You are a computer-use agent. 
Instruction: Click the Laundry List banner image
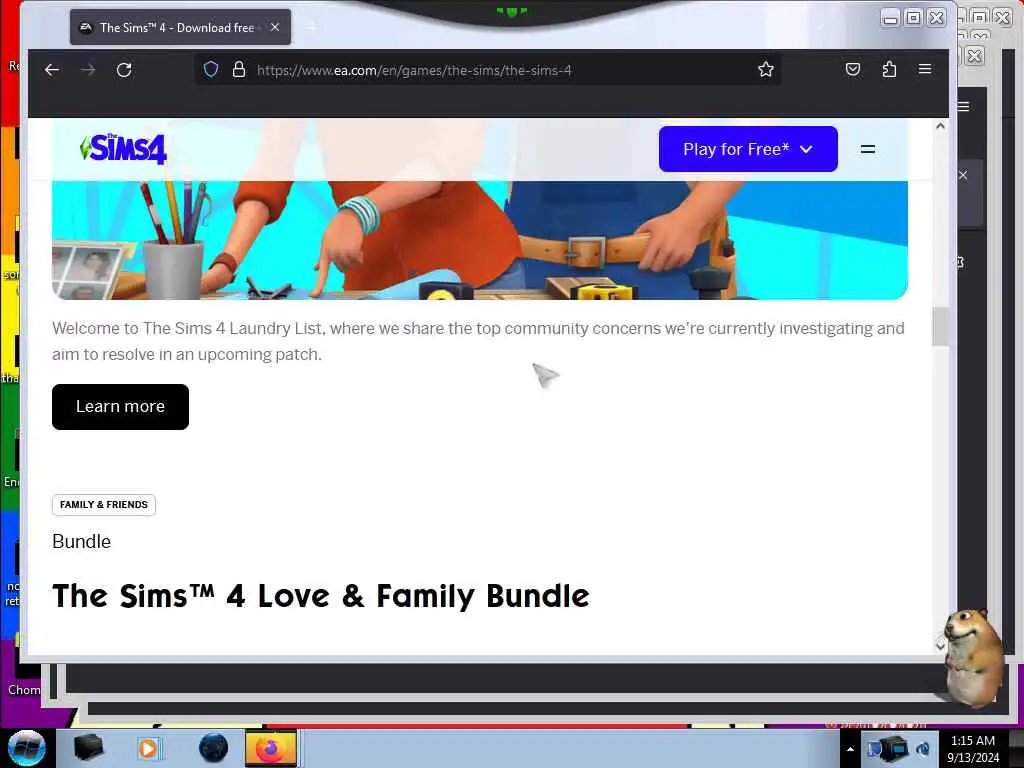tap(480, 240)
